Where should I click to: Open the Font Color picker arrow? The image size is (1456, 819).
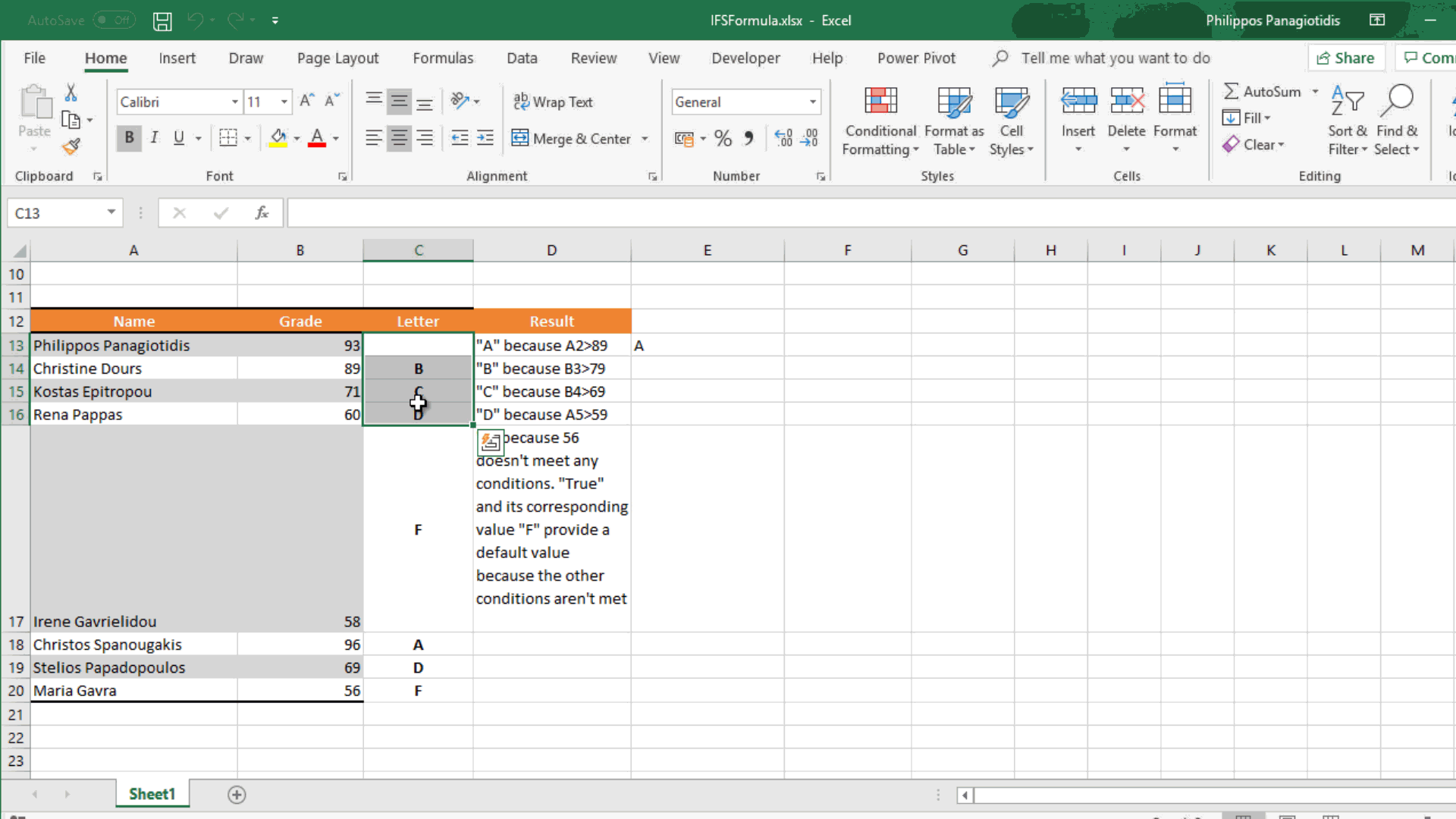tap(336, 137)
